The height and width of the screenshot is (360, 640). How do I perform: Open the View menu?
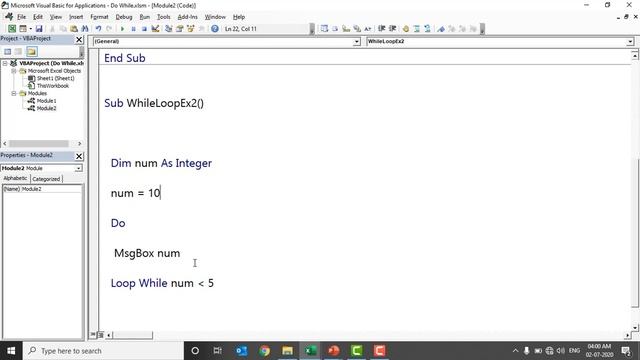[56, 17]
